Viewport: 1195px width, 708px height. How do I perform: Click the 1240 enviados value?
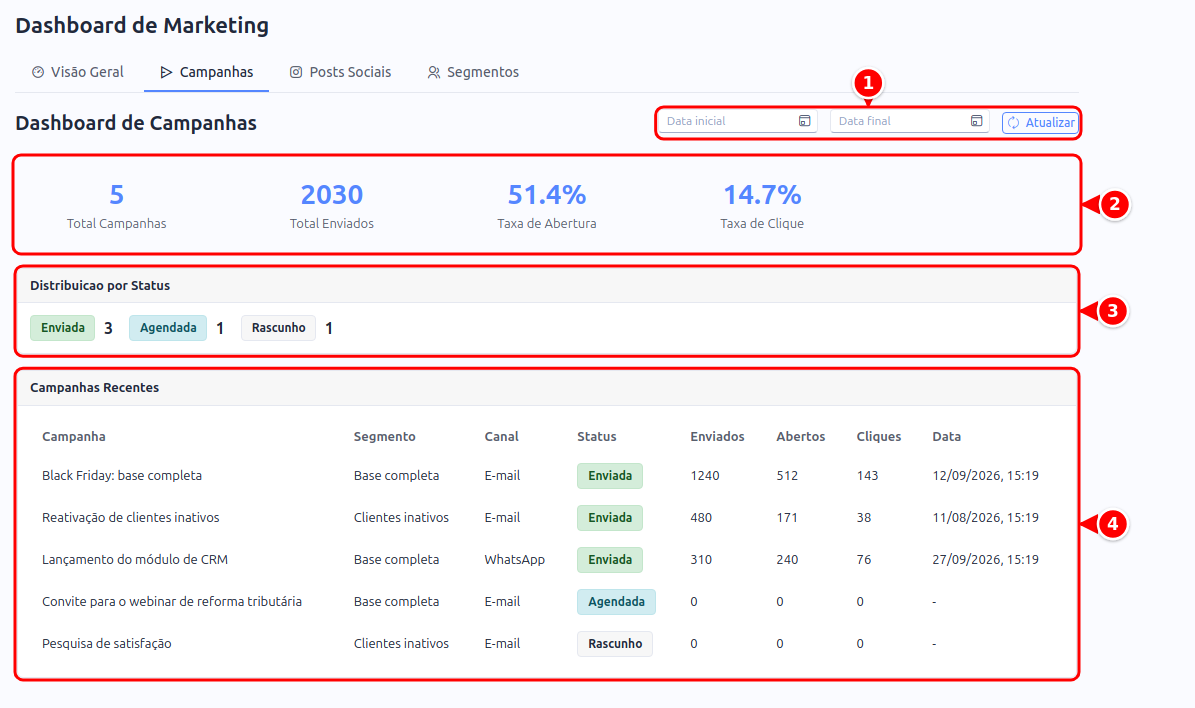click(x=704, y=476)
